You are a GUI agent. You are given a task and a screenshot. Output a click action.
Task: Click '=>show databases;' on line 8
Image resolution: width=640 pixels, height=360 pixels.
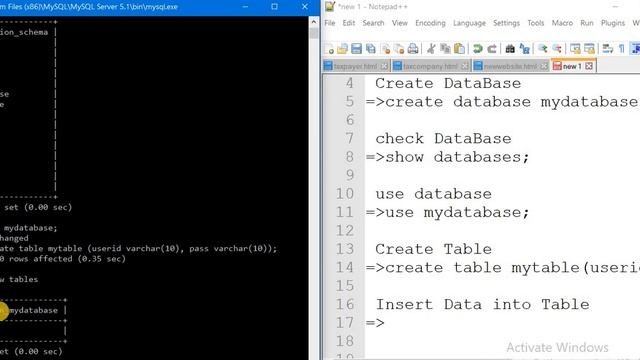(447, 157)
